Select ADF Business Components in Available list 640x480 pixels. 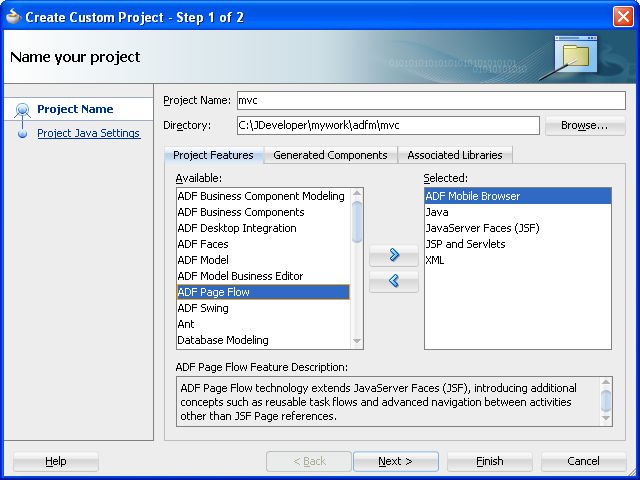[263, 212]
